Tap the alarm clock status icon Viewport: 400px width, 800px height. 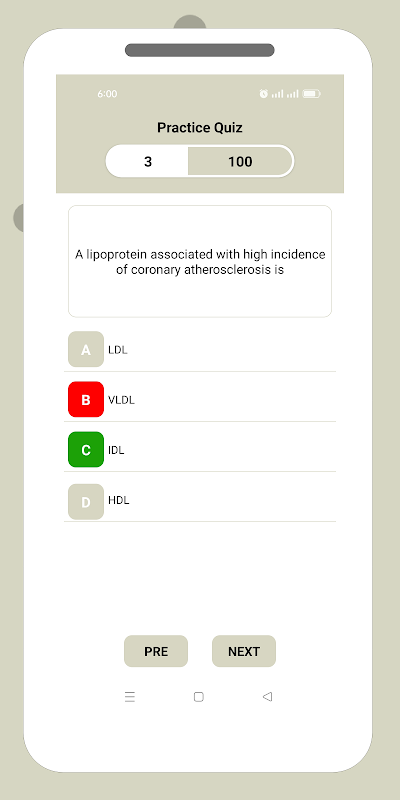pos(263,93)
